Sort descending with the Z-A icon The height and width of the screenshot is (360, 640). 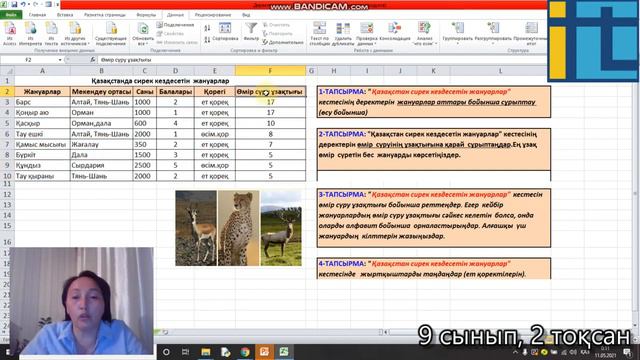207,40
